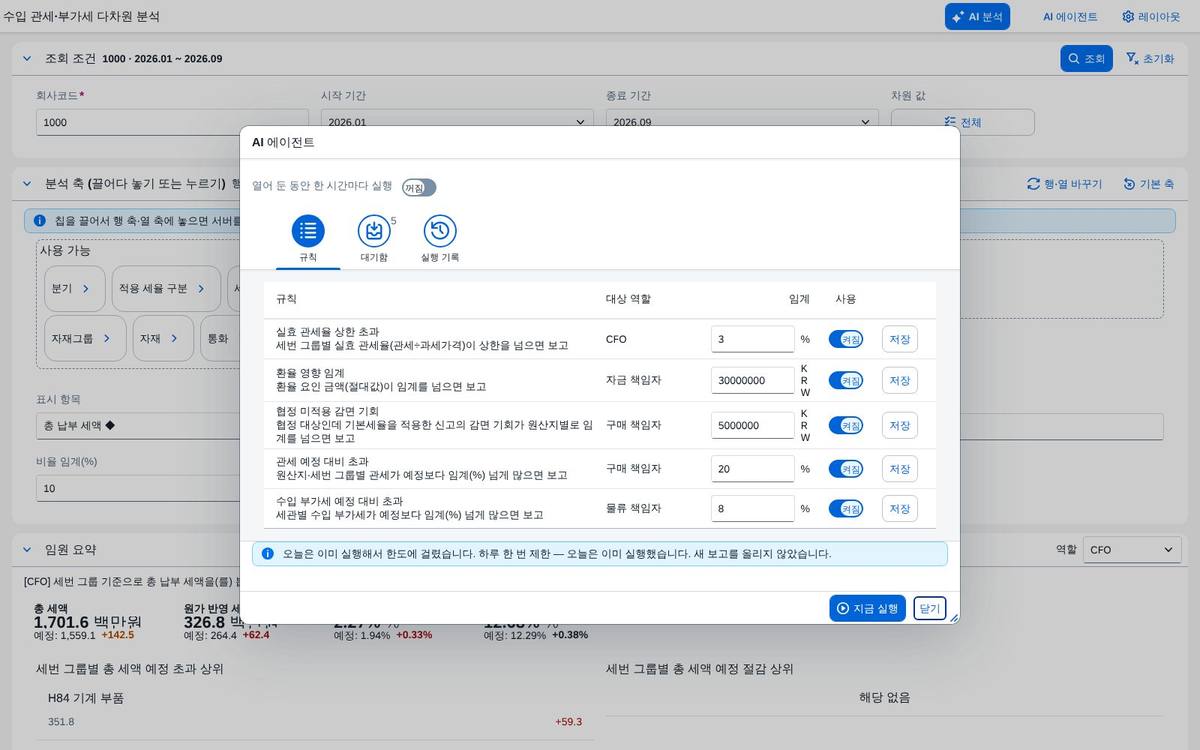Edit threshold 8 for 수입 부가세 rule

pos(753,508)
